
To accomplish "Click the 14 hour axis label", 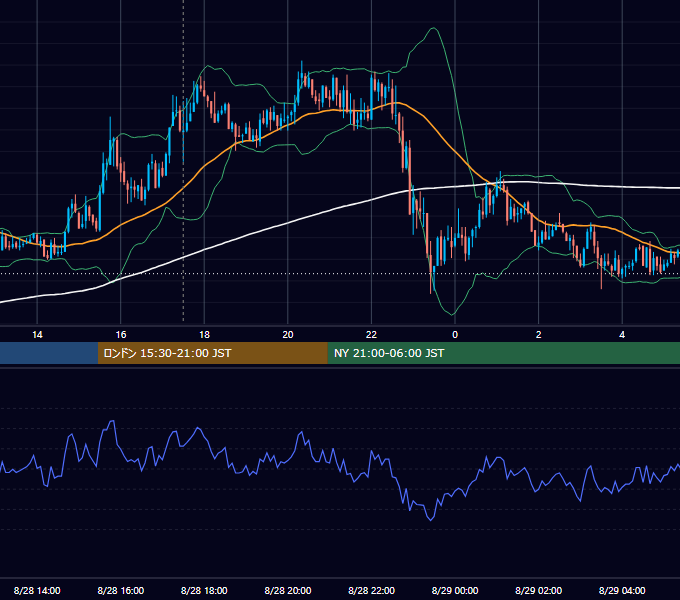I will coord(37,335).
